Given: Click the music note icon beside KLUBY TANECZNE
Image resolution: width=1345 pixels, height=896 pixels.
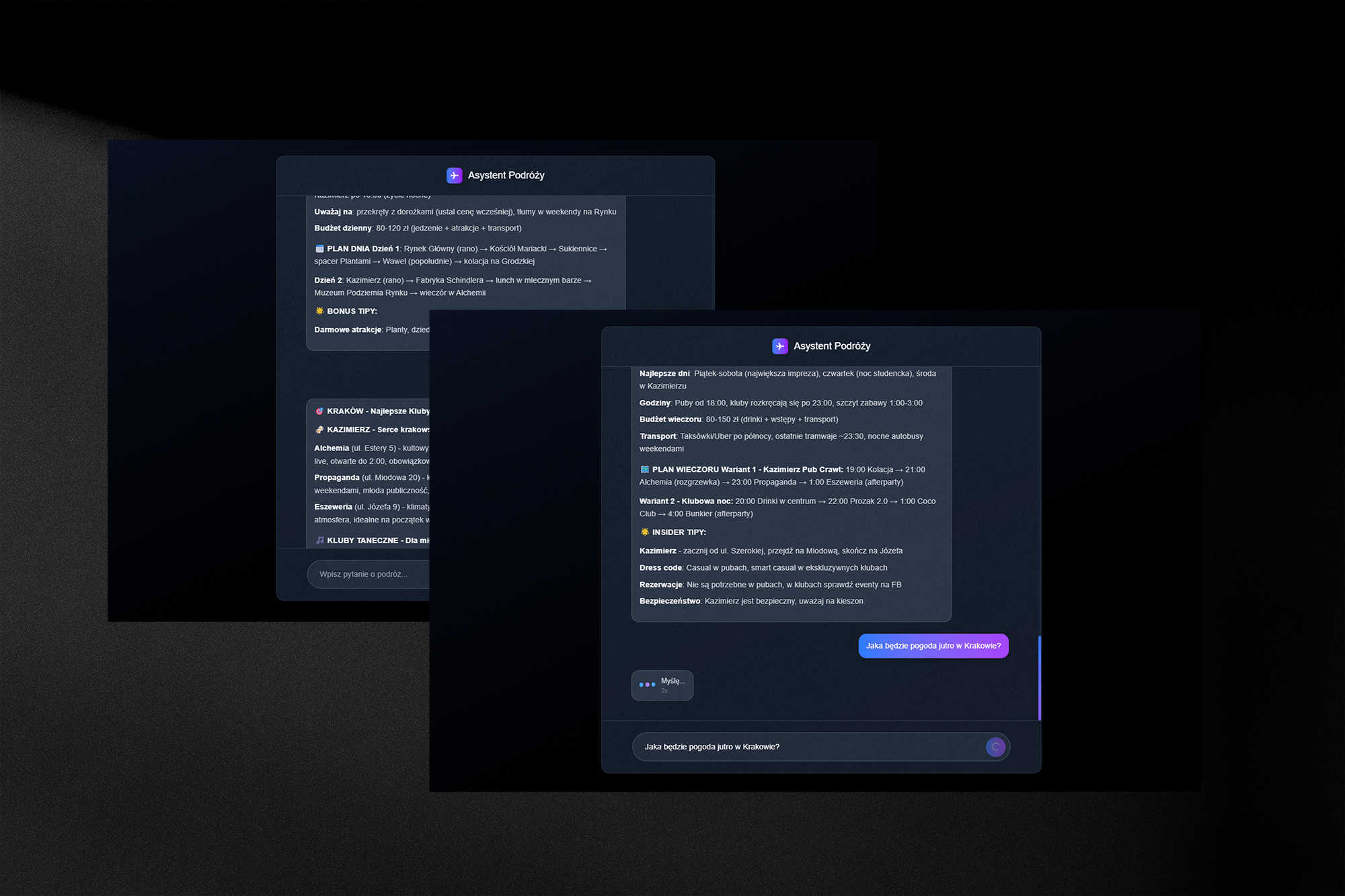Looking at the screenshot, I should coord(319,540).
